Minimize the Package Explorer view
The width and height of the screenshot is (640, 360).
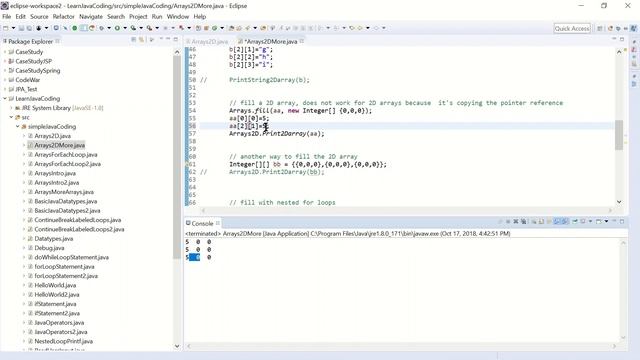point(168,39)
